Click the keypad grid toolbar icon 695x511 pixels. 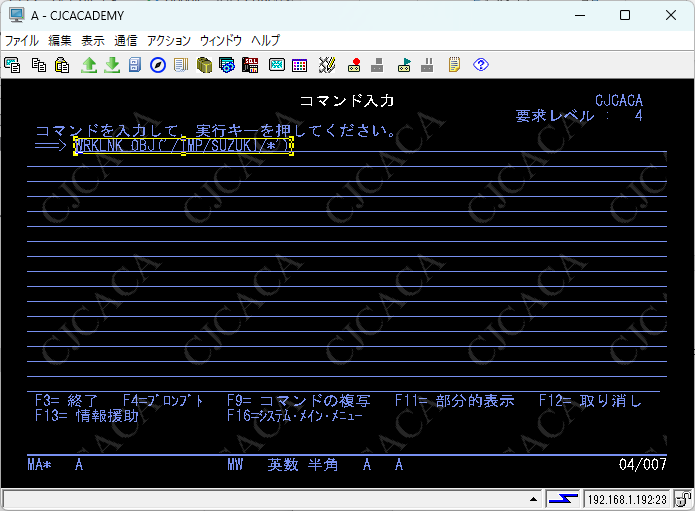click(299, 65)
